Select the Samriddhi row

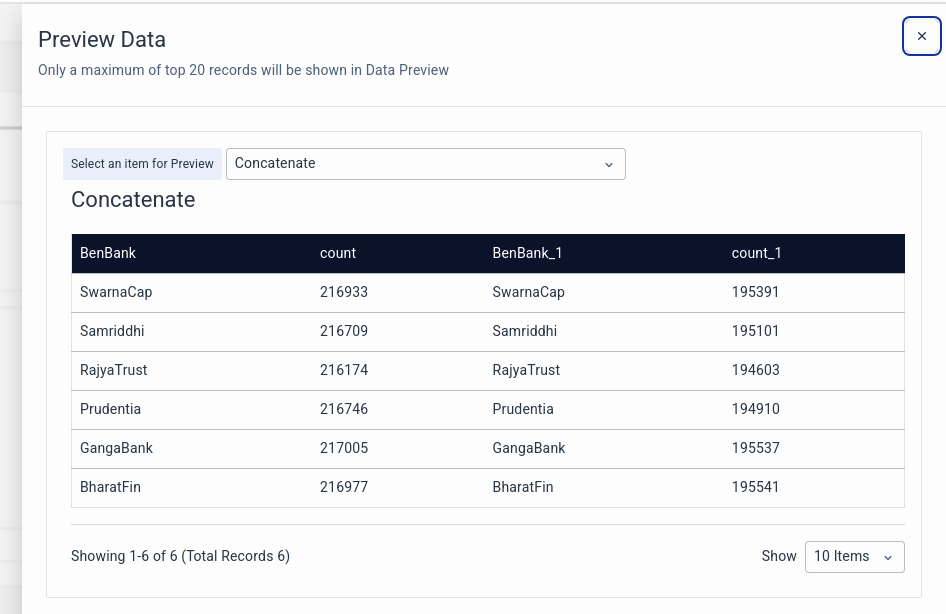300,331
